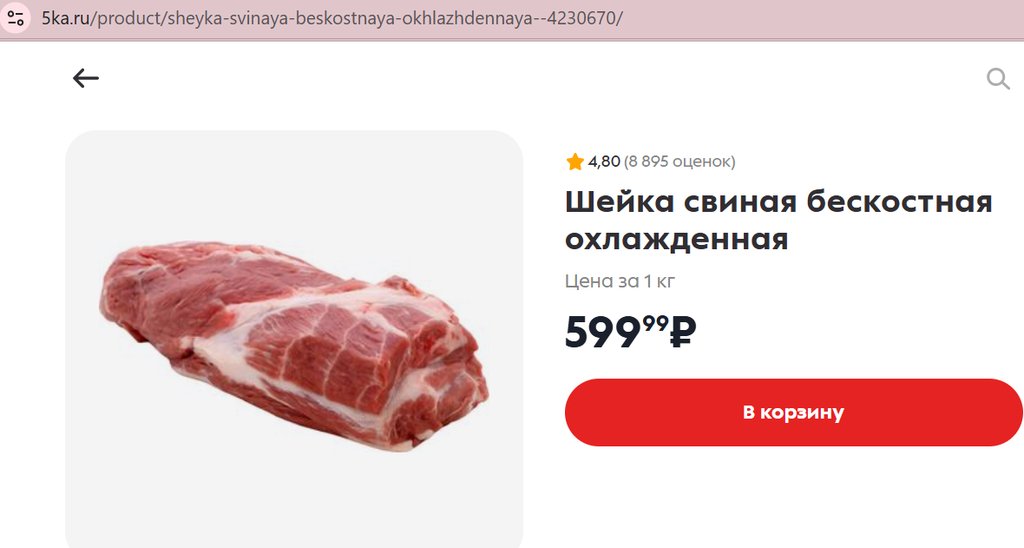Viewport: 1024px width, 548px height.
Task: Click the 5ka.ru domain in address bar
Action: coord(66,18)
